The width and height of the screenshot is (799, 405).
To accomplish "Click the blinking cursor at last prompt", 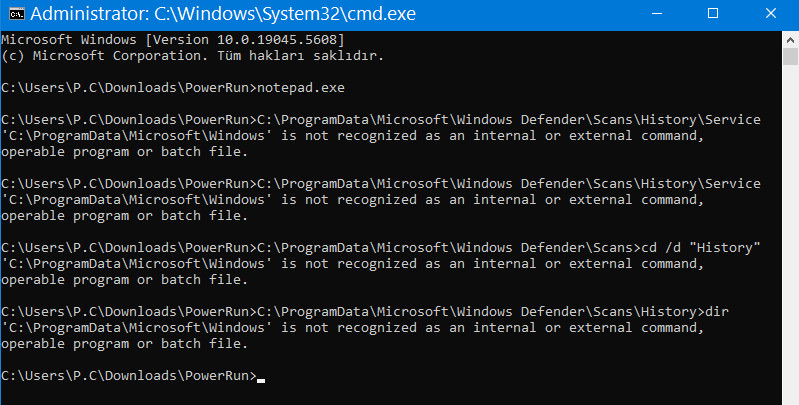I will pyautogui.click(x=261, y=380).
